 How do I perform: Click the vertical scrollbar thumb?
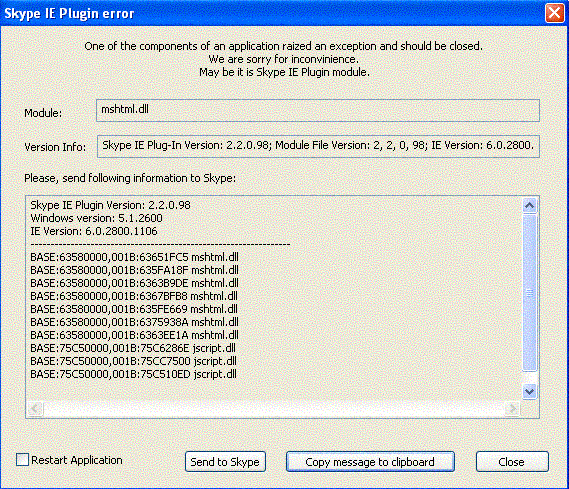tap(529, 293)
